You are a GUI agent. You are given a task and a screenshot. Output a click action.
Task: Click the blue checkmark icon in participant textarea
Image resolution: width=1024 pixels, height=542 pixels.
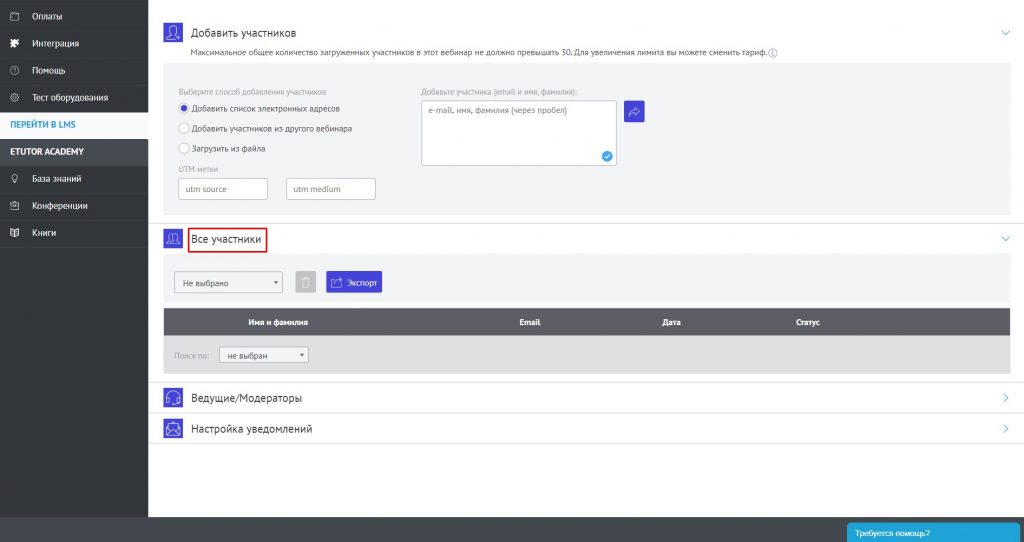point(607,156)
